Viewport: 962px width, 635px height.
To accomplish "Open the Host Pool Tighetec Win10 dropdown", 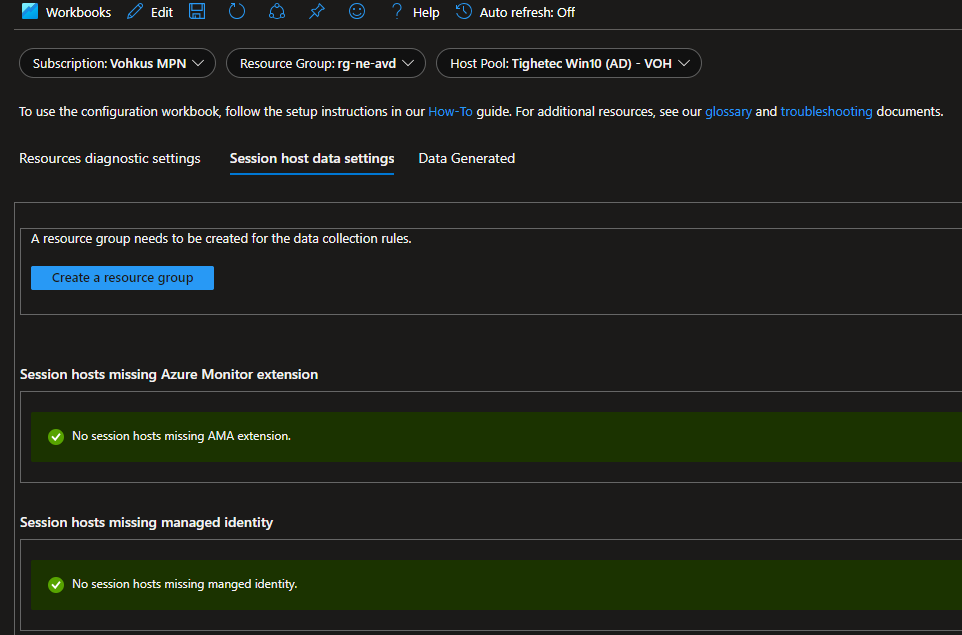I will [569, 63].
